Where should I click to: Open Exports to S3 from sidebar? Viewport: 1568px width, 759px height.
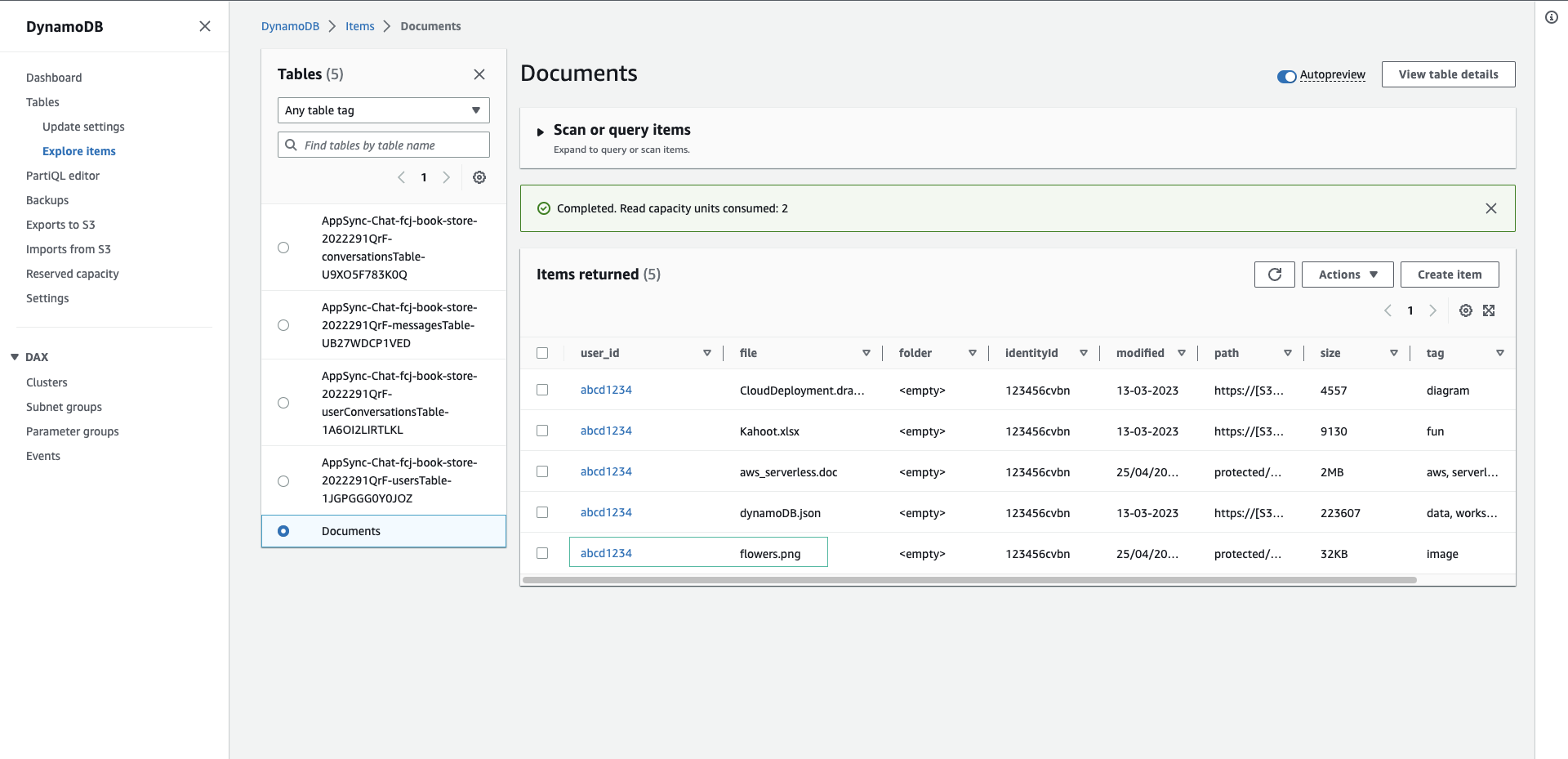tap(60, 225)
